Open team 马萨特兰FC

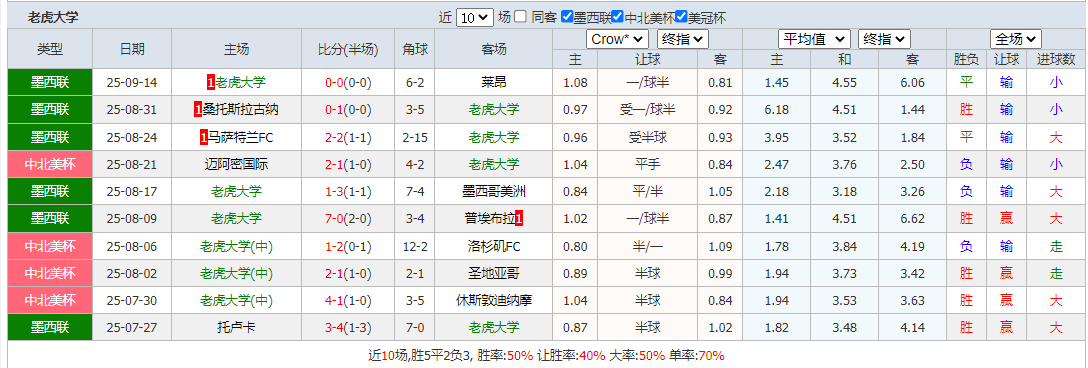(x=241, y=137)
